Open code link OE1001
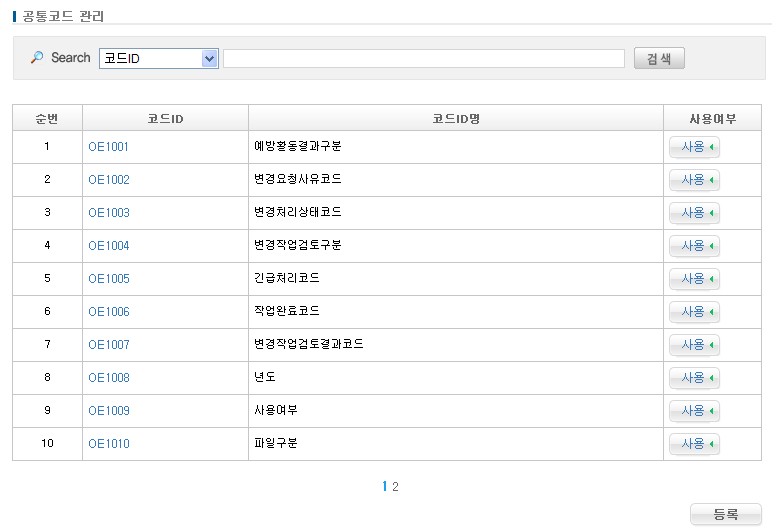776x531 pixels. (x=108, y=147)
